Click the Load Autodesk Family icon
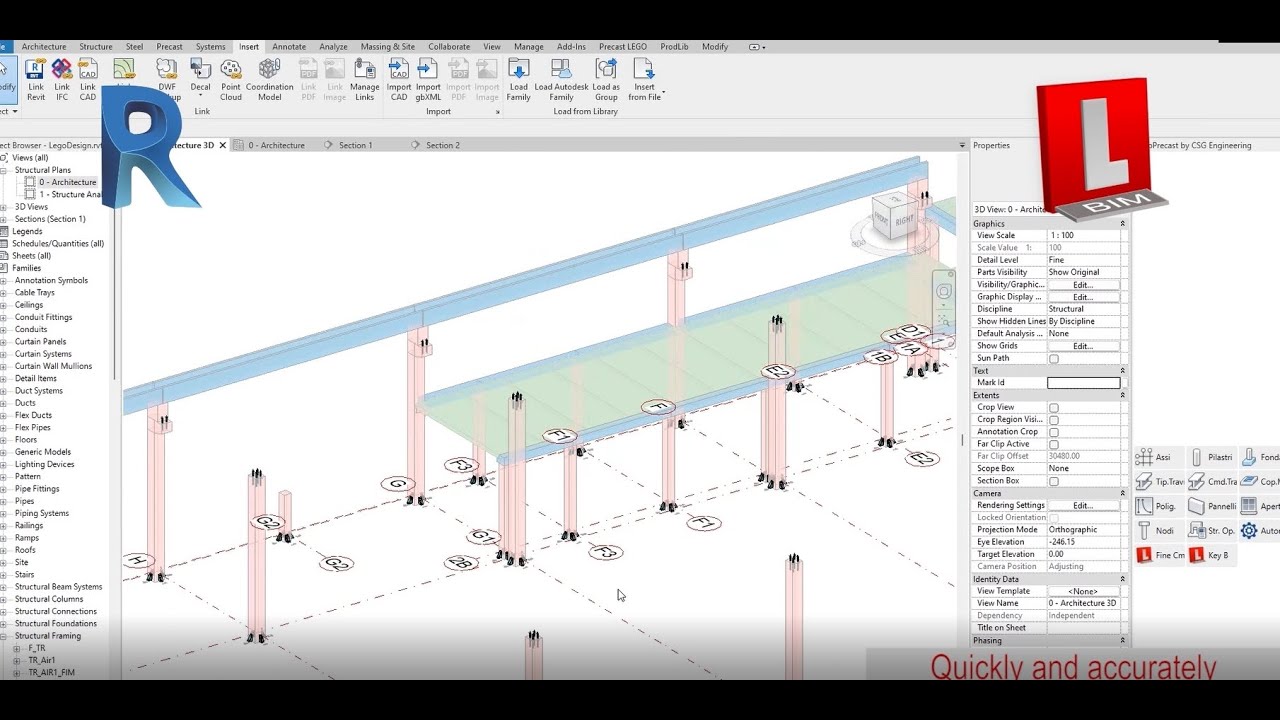The height and width of the screenshot is (720, 1280). [562, 79]
